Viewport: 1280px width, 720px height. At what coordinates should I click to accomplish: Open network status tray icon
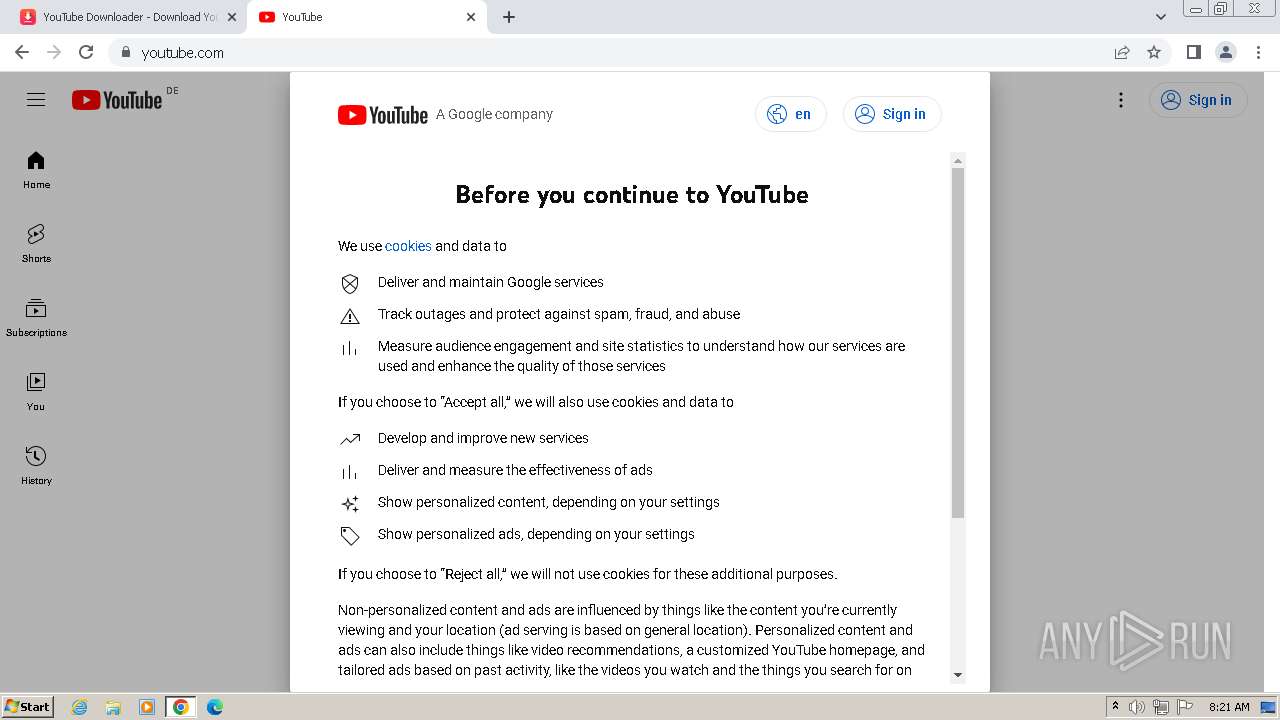[x=1161, y=707]
